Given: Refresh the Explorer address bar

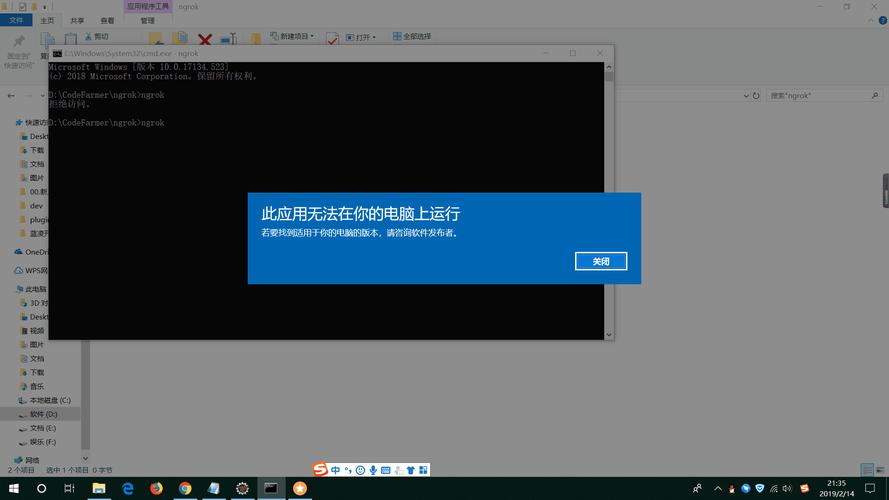Looking at the screenshot, I should (756, 96).
